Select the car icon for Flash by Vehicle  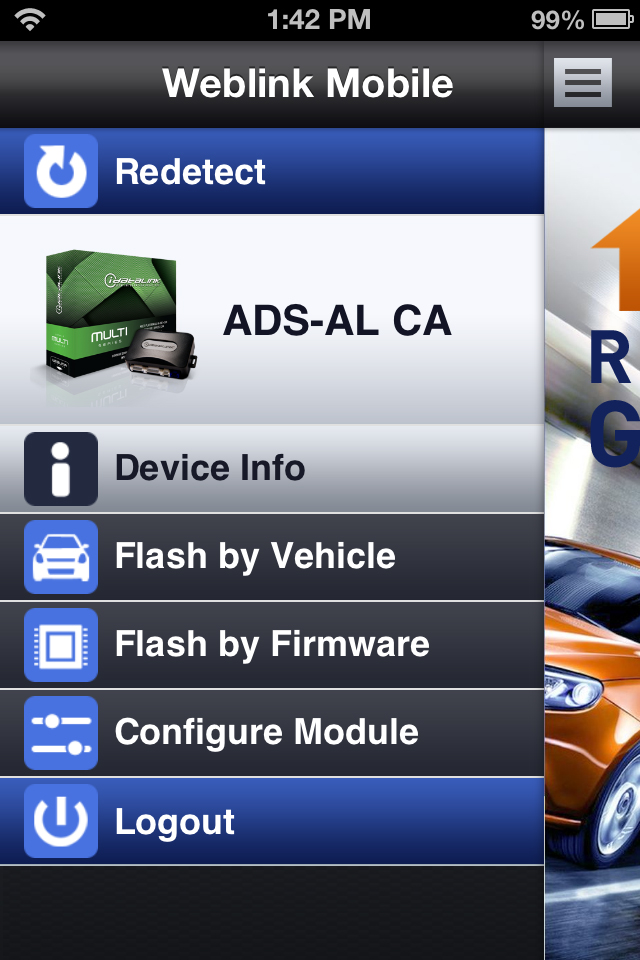tap(61, 557)
